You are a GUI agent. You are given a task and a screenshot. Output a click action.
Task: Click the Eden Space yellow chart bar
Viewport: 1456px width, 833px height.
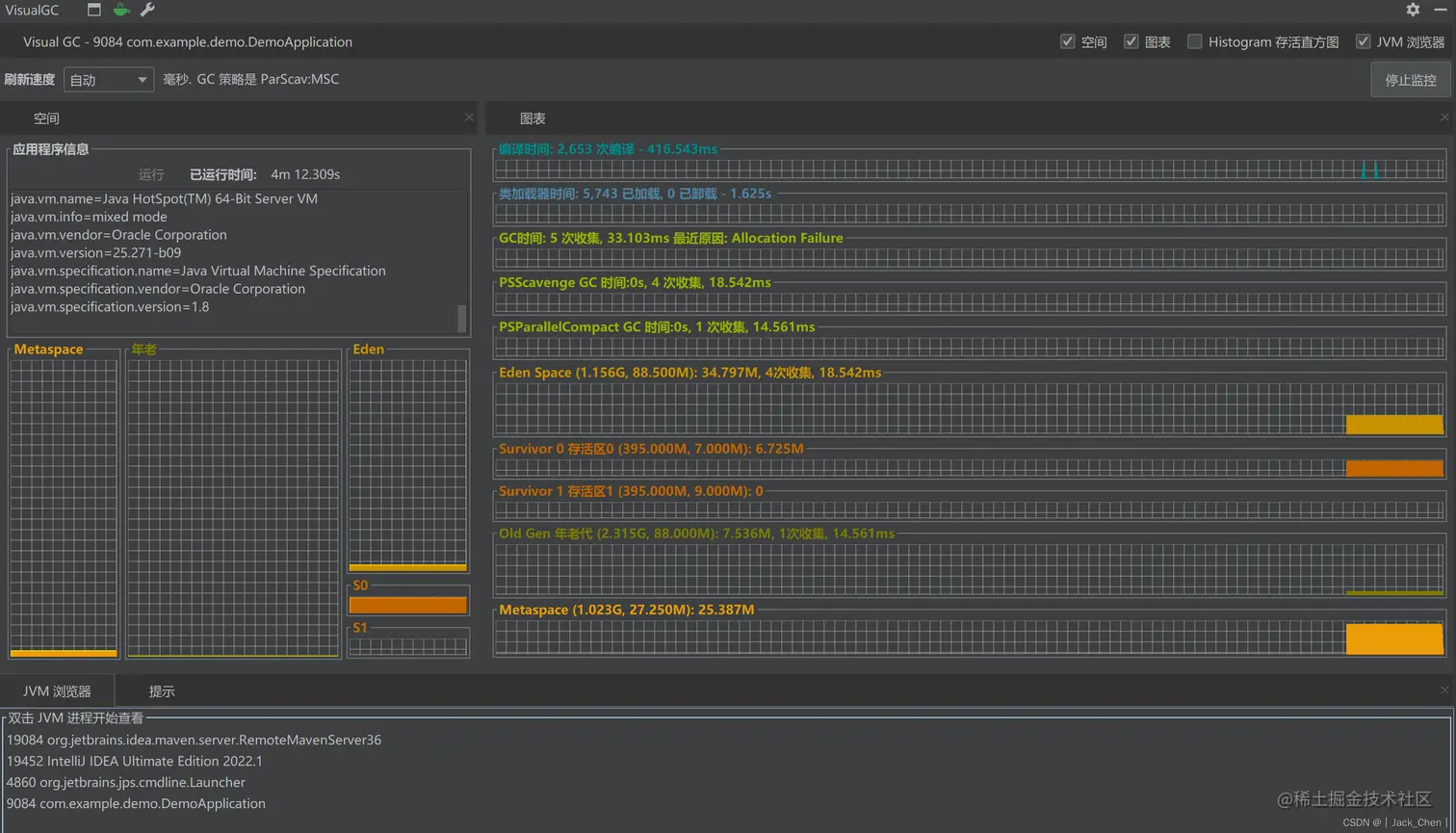pyautogui.click(x=1394, y=425)
